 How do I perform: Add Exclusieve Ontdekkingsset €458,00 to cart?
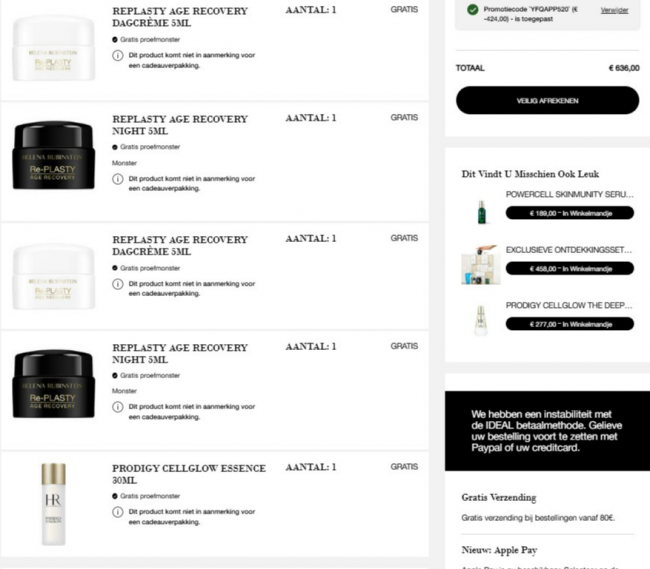(x=570, y=269)
